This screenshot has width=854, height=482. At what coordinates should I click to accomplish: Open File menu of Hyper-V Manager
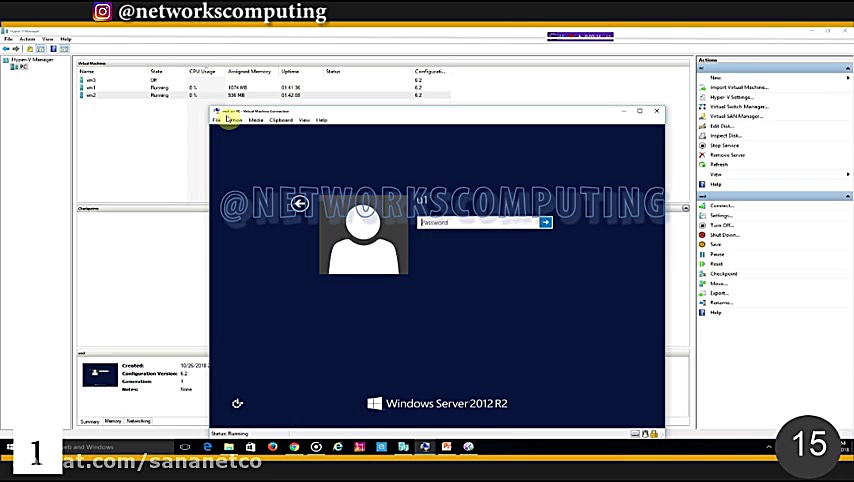click(8, 39)
